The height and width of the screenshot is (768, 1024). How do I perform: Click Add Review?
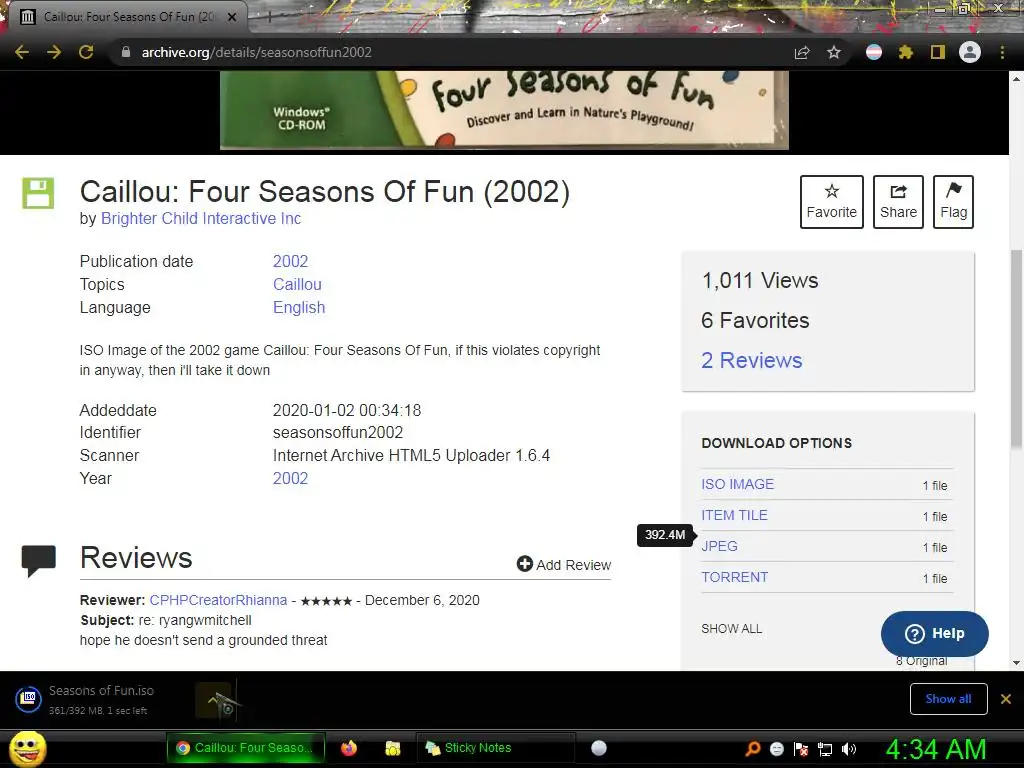[x=564, y=564]
